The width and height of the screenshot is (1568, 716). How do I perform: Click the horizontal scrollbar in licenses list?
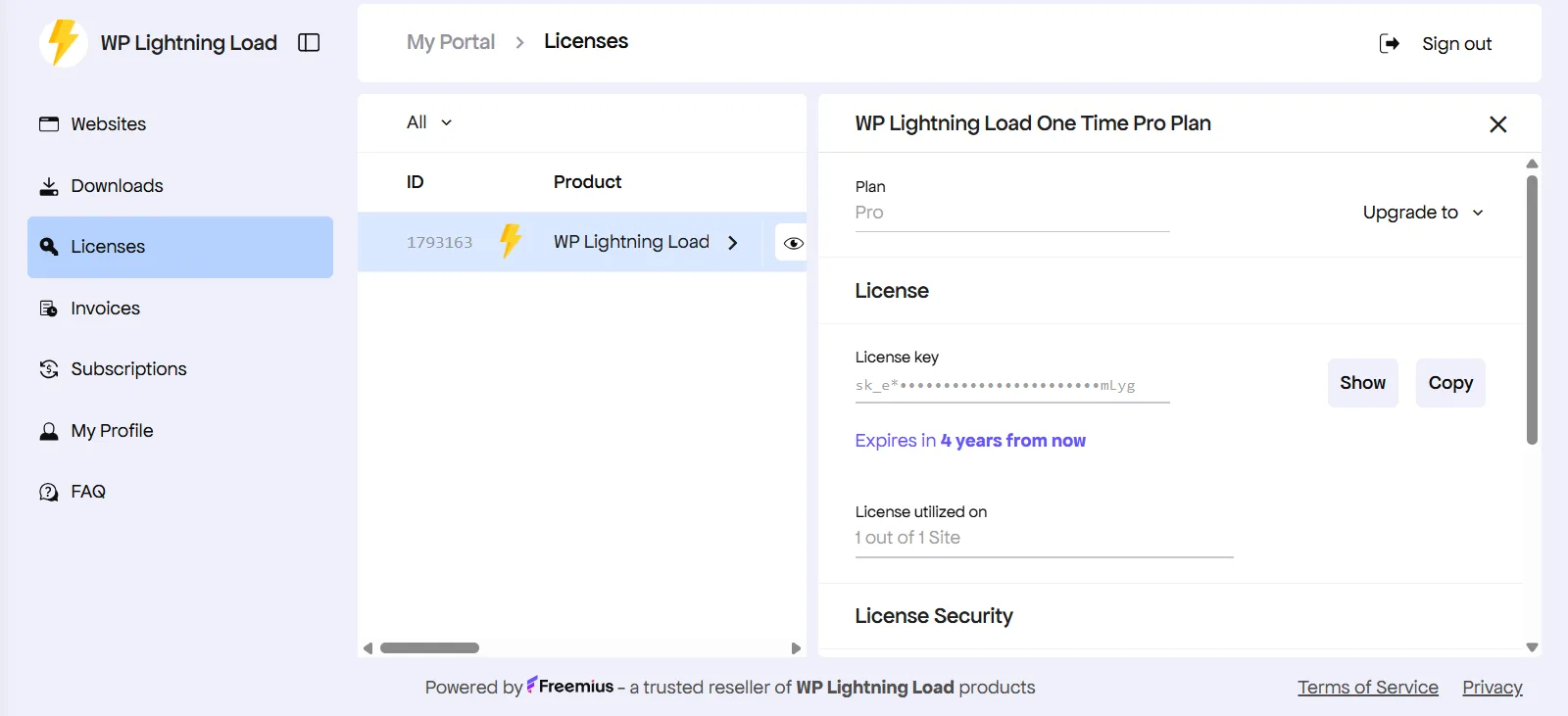[x=429, y=648]
